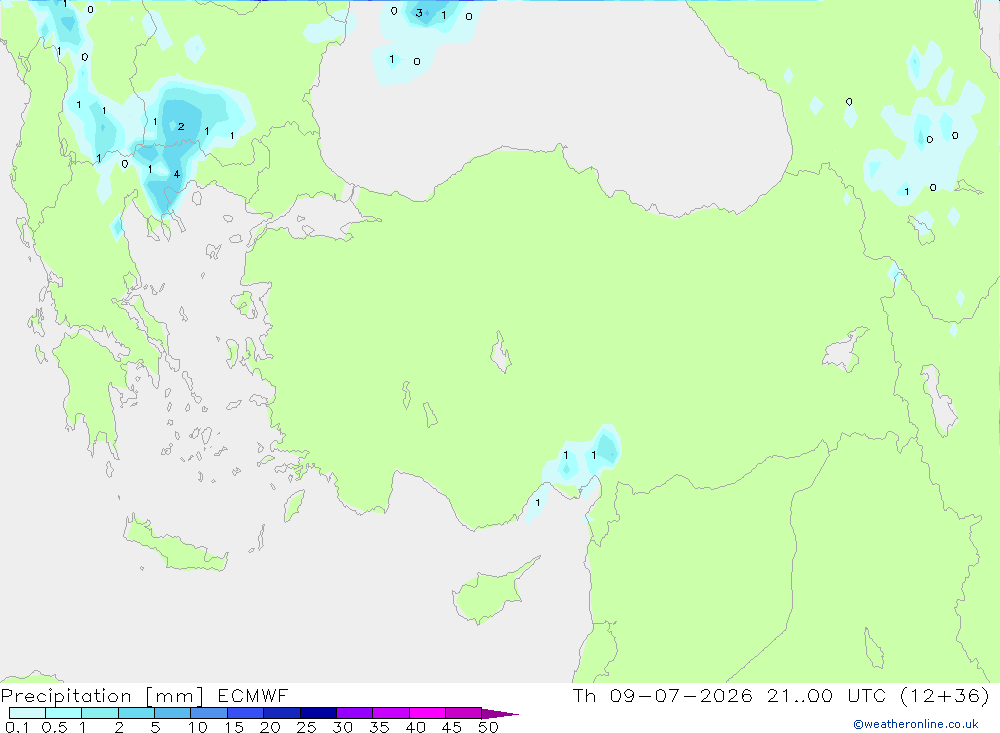Select the "Th" weekday abbreviation
Image resolution: width=1000 pixels, height=733 pixels.
(x=584, y=695)
